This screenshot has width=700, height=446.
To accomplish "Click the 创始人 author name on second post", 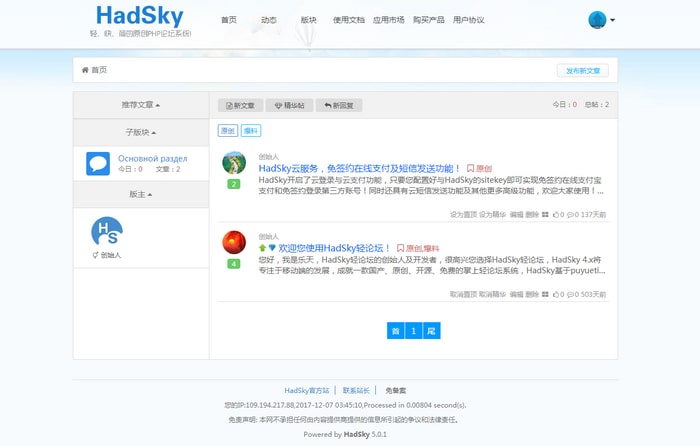I will click(268, 237).
